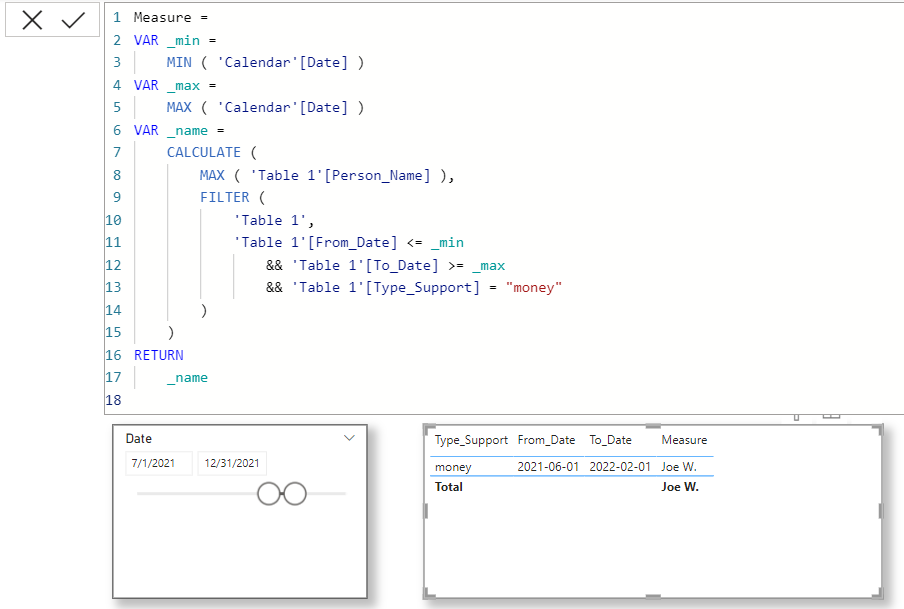Screen dimensions: 904x609
Task: Grab the right handle of date slider
Action: (x=295, y=494)
